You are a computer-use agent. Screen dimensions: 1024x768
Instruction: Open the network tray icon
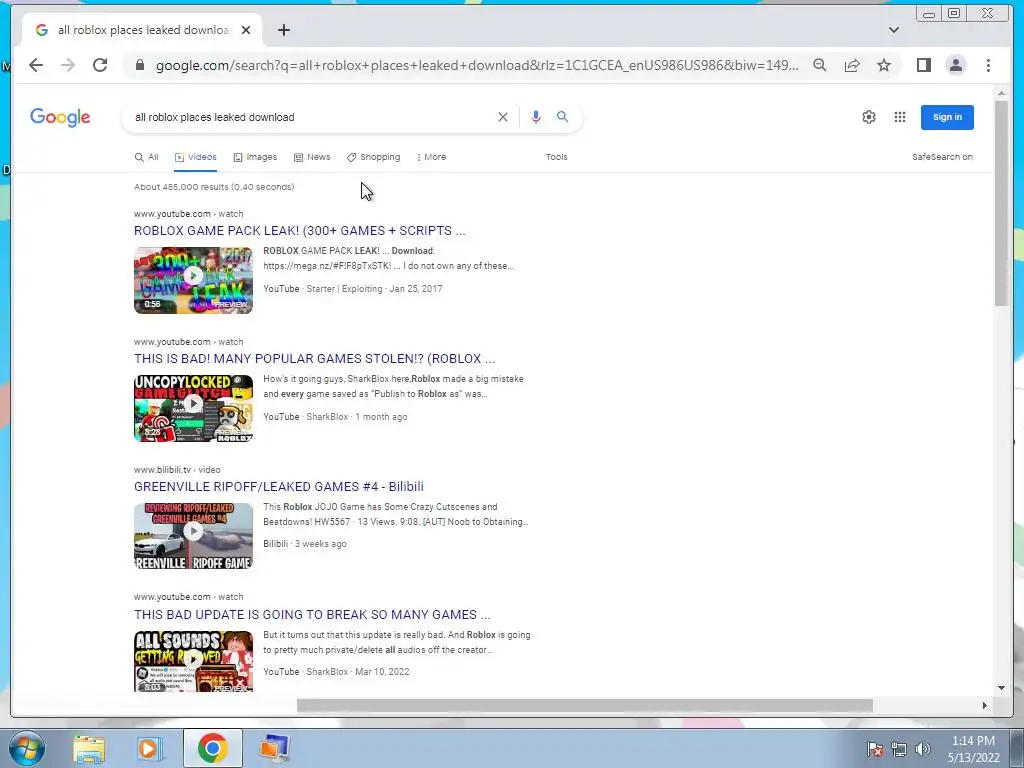tap(899, 749)
